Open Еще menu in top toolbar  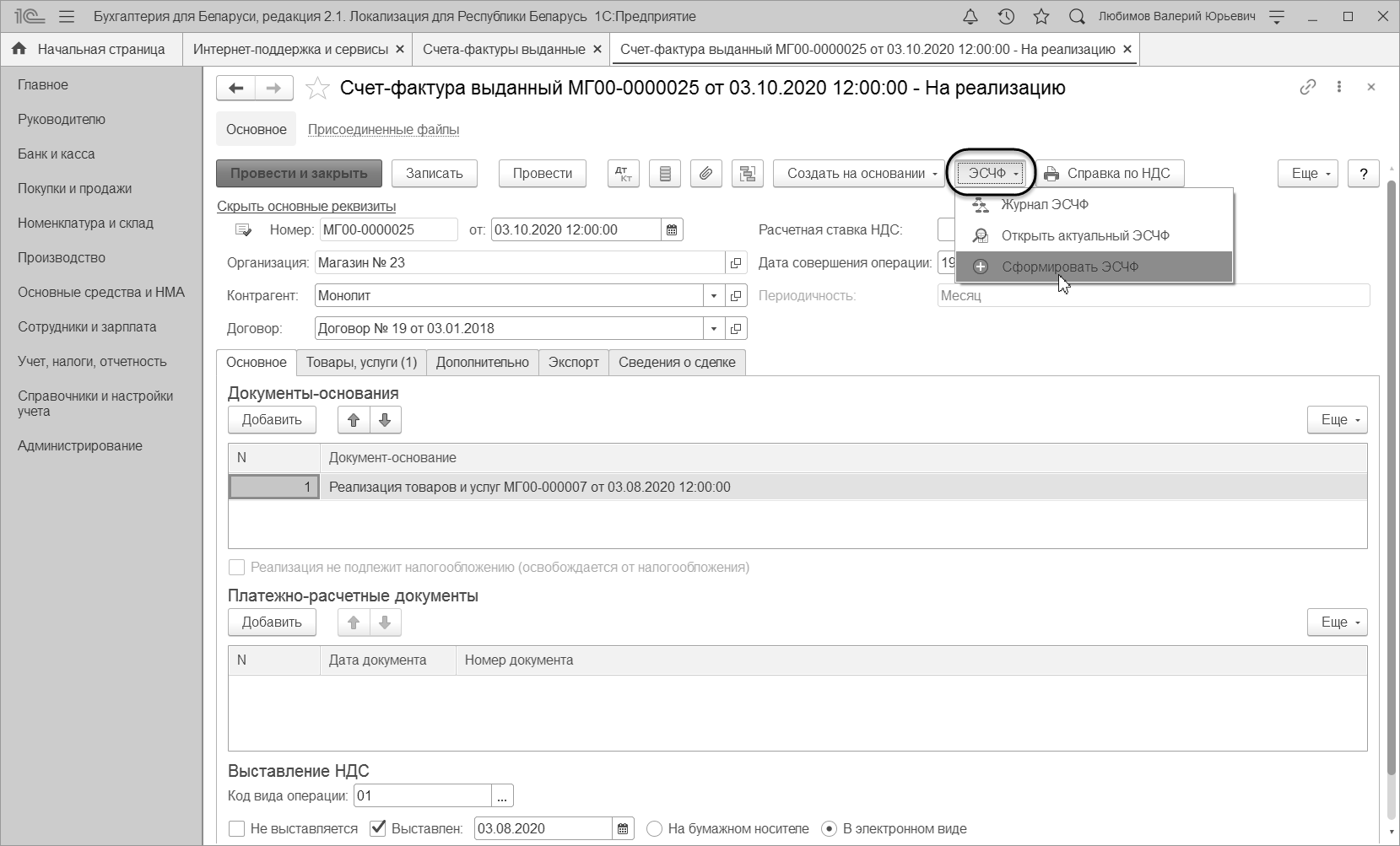pyautogui.click(x=1309, y=173)
